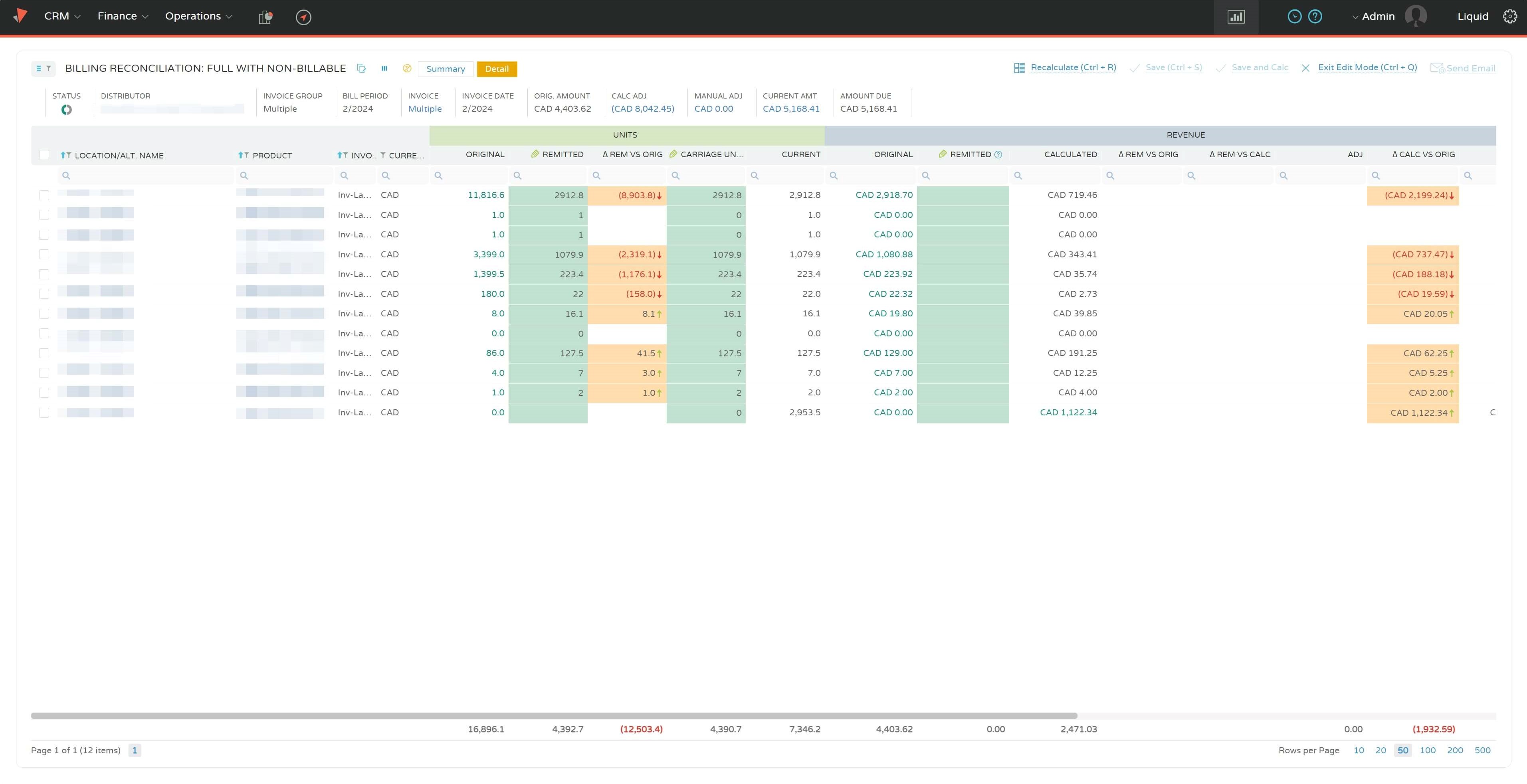Open the clipboard report icon in top bar
This screenshot has height=784, width=1527.
click(x=265, y=17)
